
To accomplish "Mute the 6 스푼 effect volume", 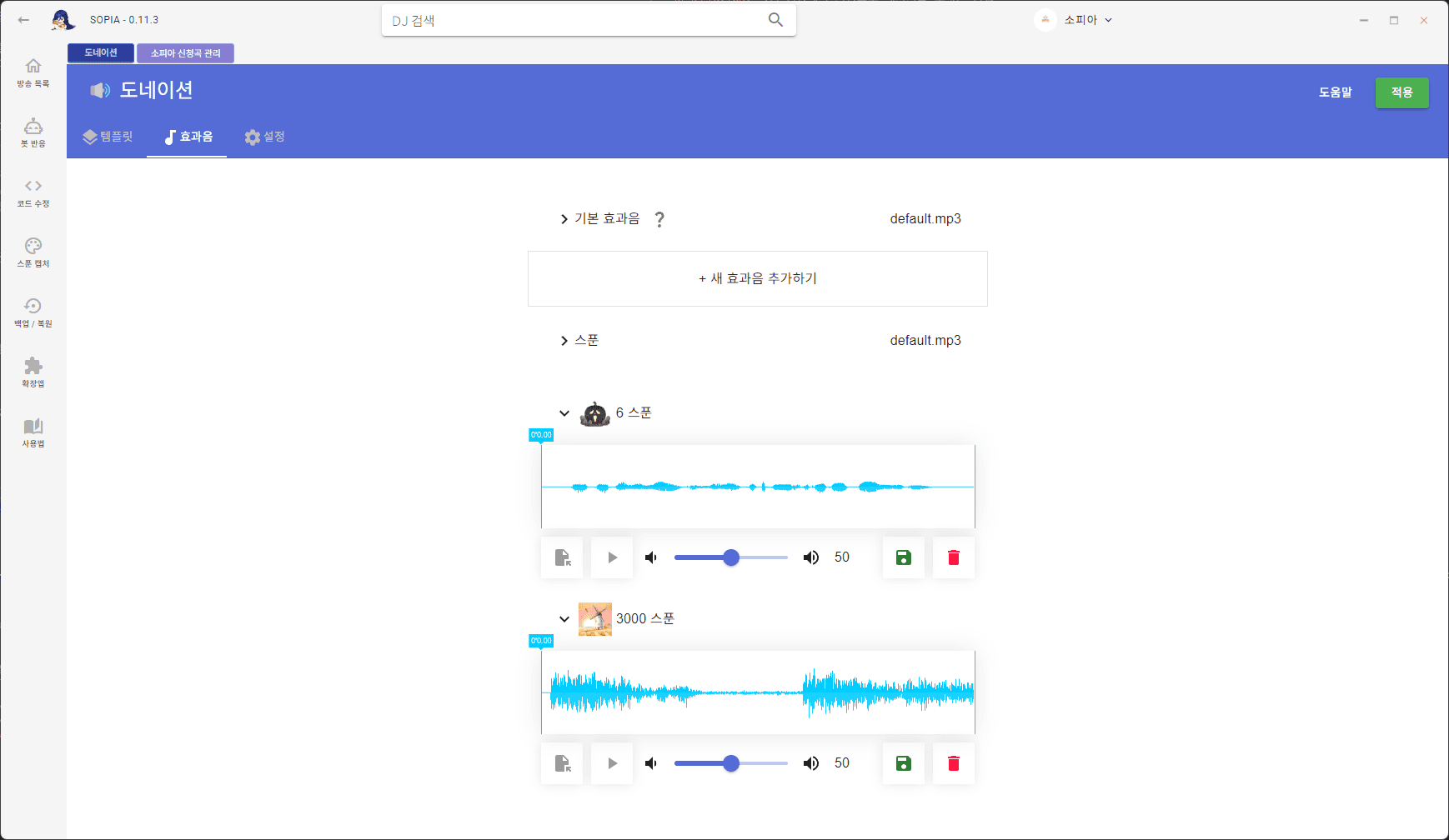I will point(651,557).
